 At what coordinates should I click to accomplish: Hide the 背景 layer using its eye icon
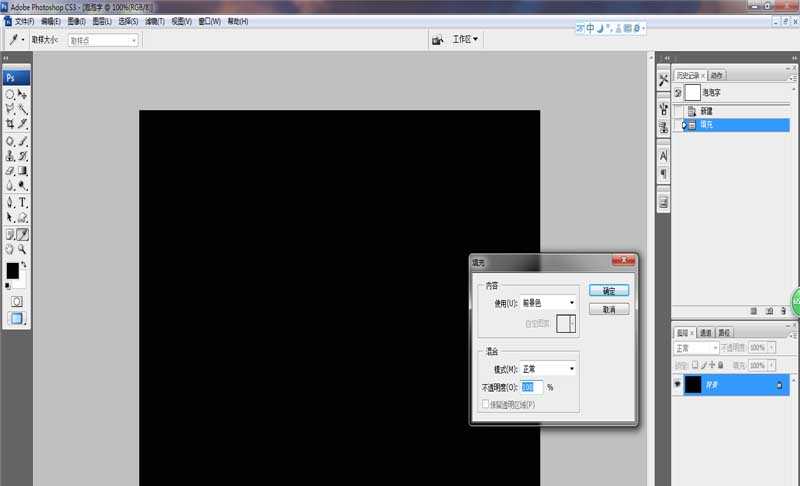click(x=677, y=384)
